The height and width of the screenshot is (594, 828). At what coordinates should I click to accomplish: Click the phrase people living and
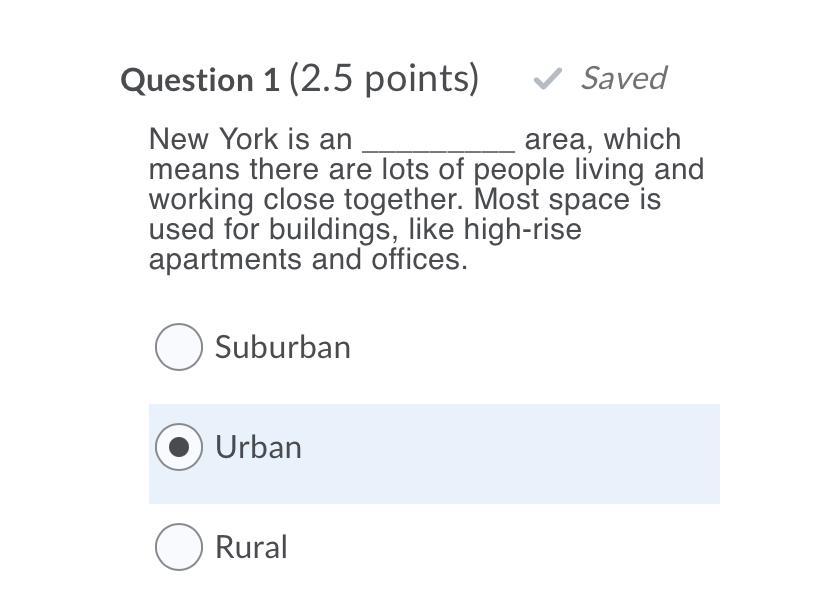(x=588, y=169)
